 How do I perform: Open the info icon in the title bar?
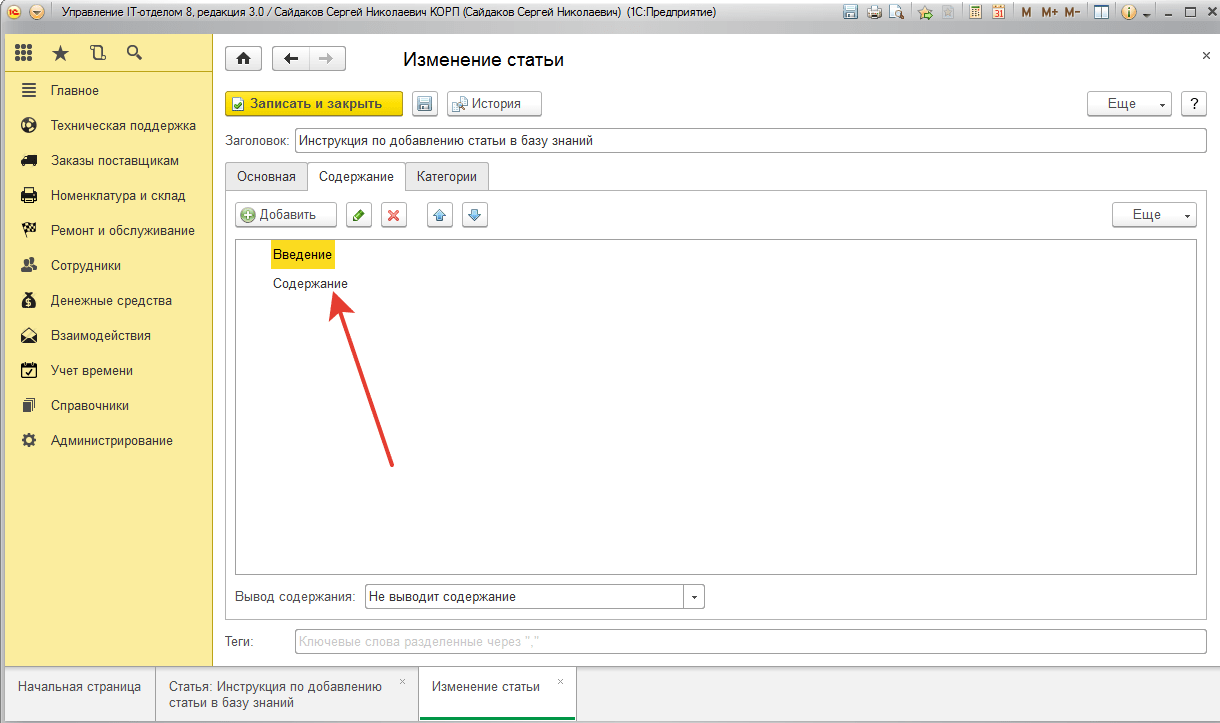[x=1129, y=13]
